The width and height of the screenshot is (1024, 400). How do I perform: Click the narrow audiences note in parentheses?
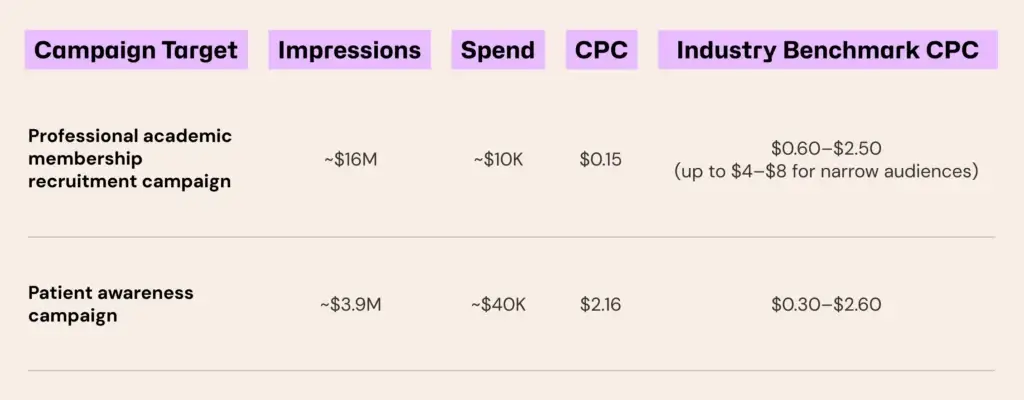click(x=826, y=170)
